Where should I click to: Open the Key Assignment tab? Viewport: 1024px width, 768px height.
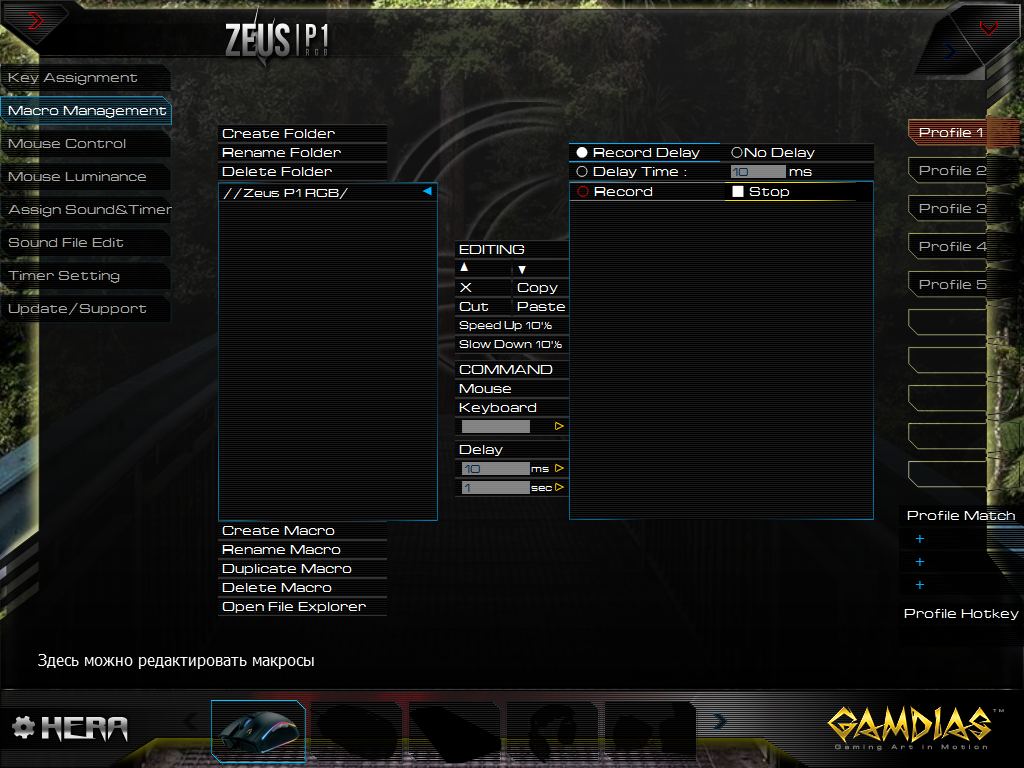pos(86,78)
